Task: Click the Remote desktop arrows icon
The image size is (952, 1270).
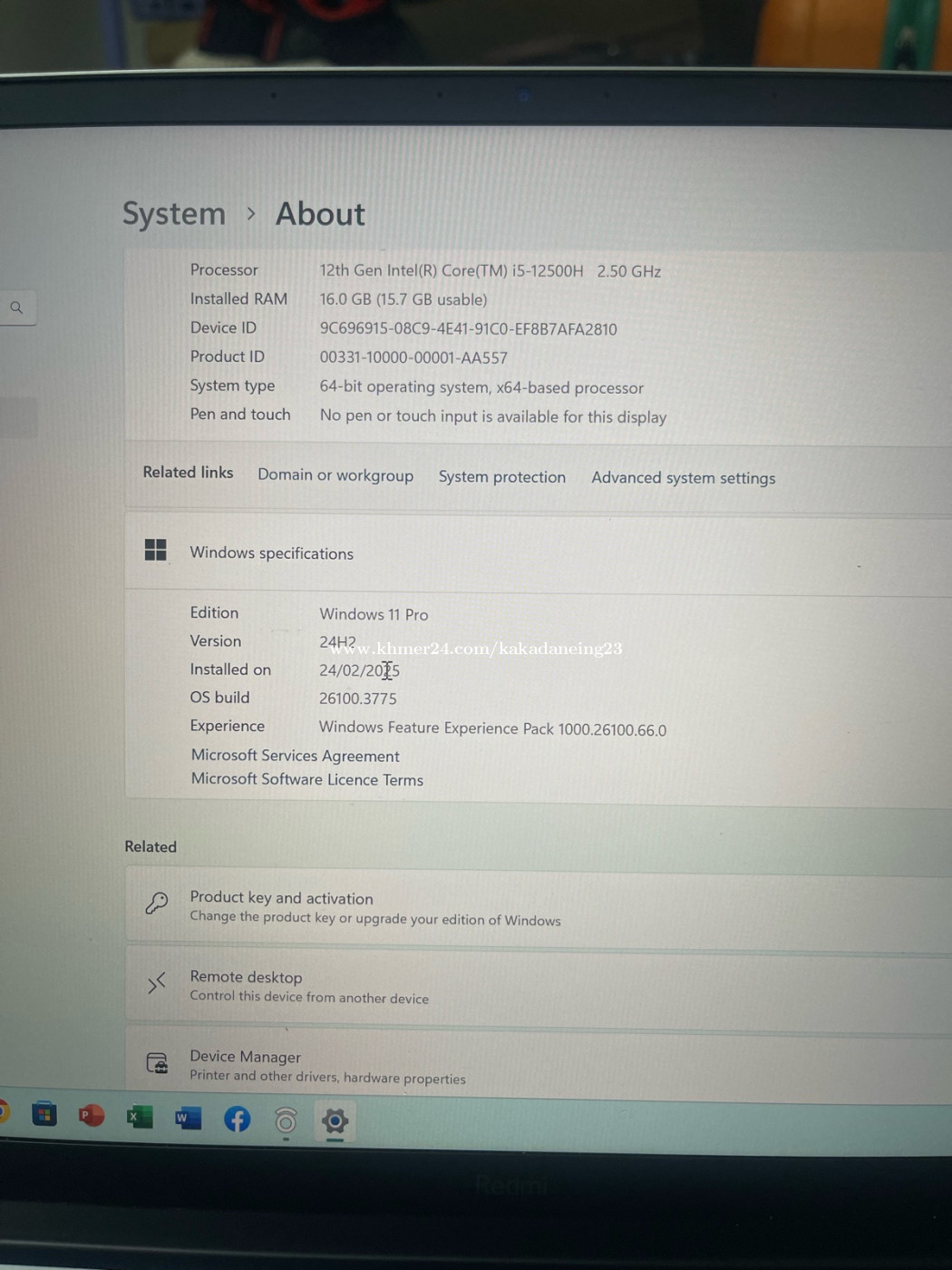Action: tap(157, 982)
